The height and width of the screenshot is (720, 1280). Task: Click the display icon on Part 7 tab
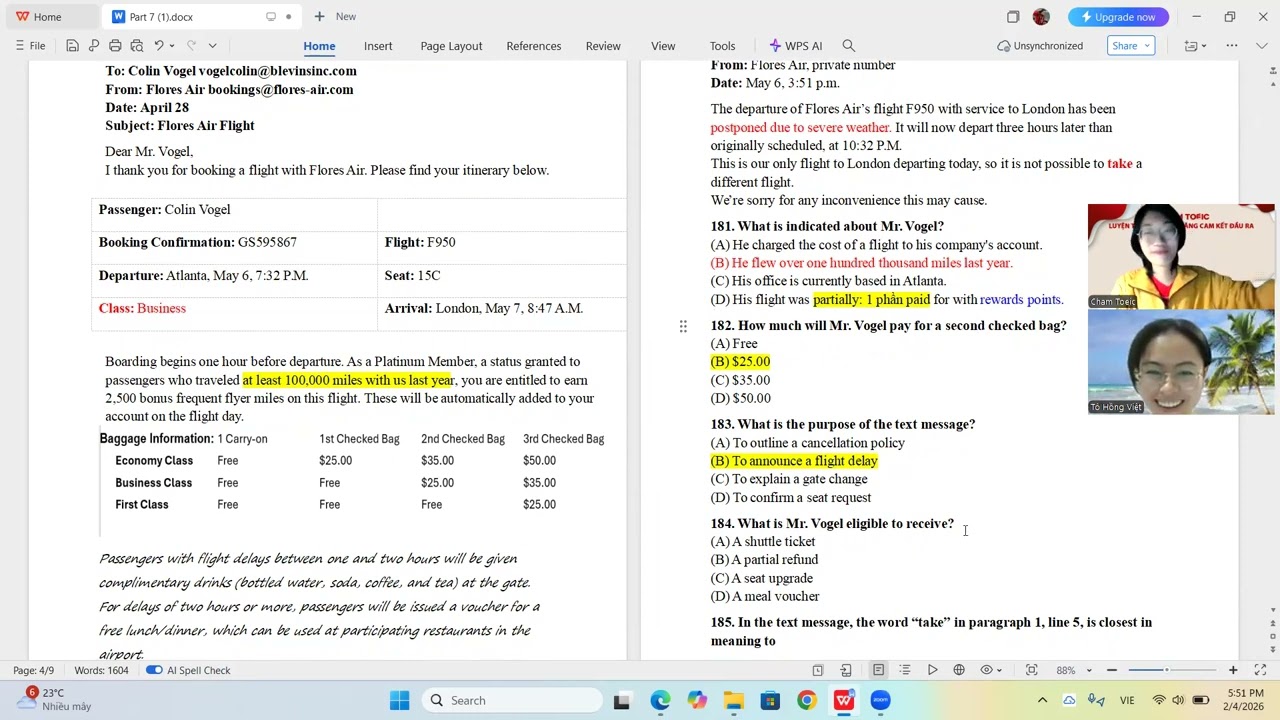point(271,17)
